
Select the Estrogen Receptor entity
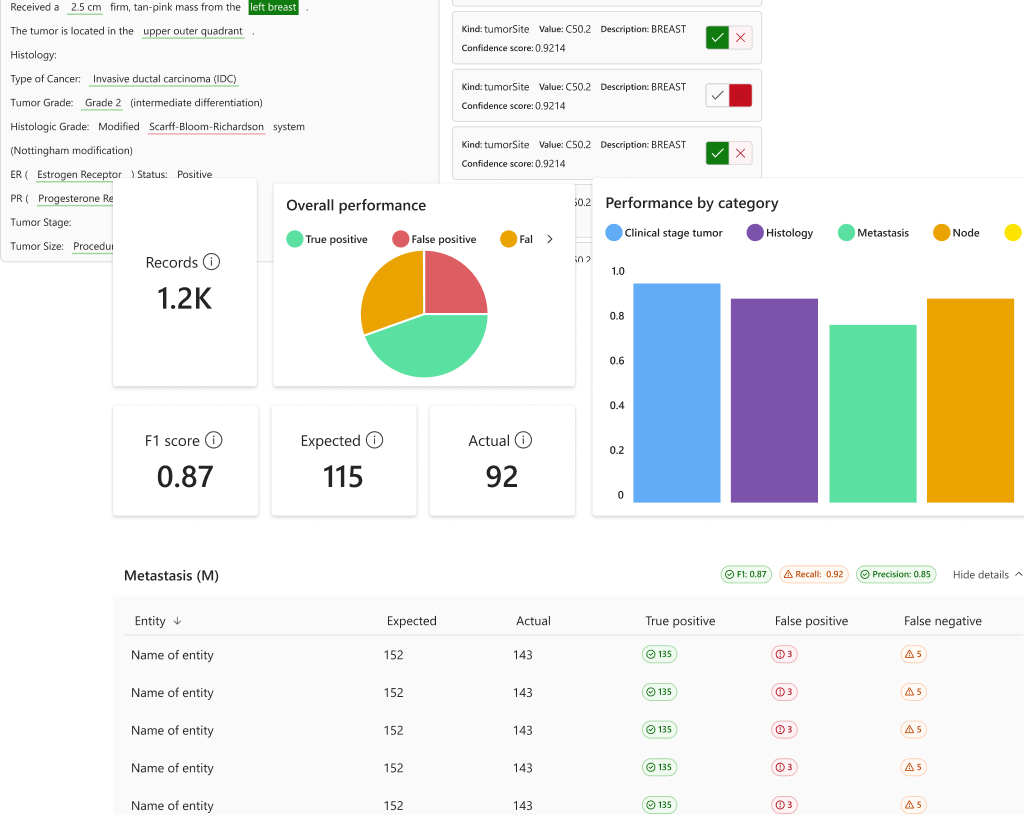[x=79, y=174]
